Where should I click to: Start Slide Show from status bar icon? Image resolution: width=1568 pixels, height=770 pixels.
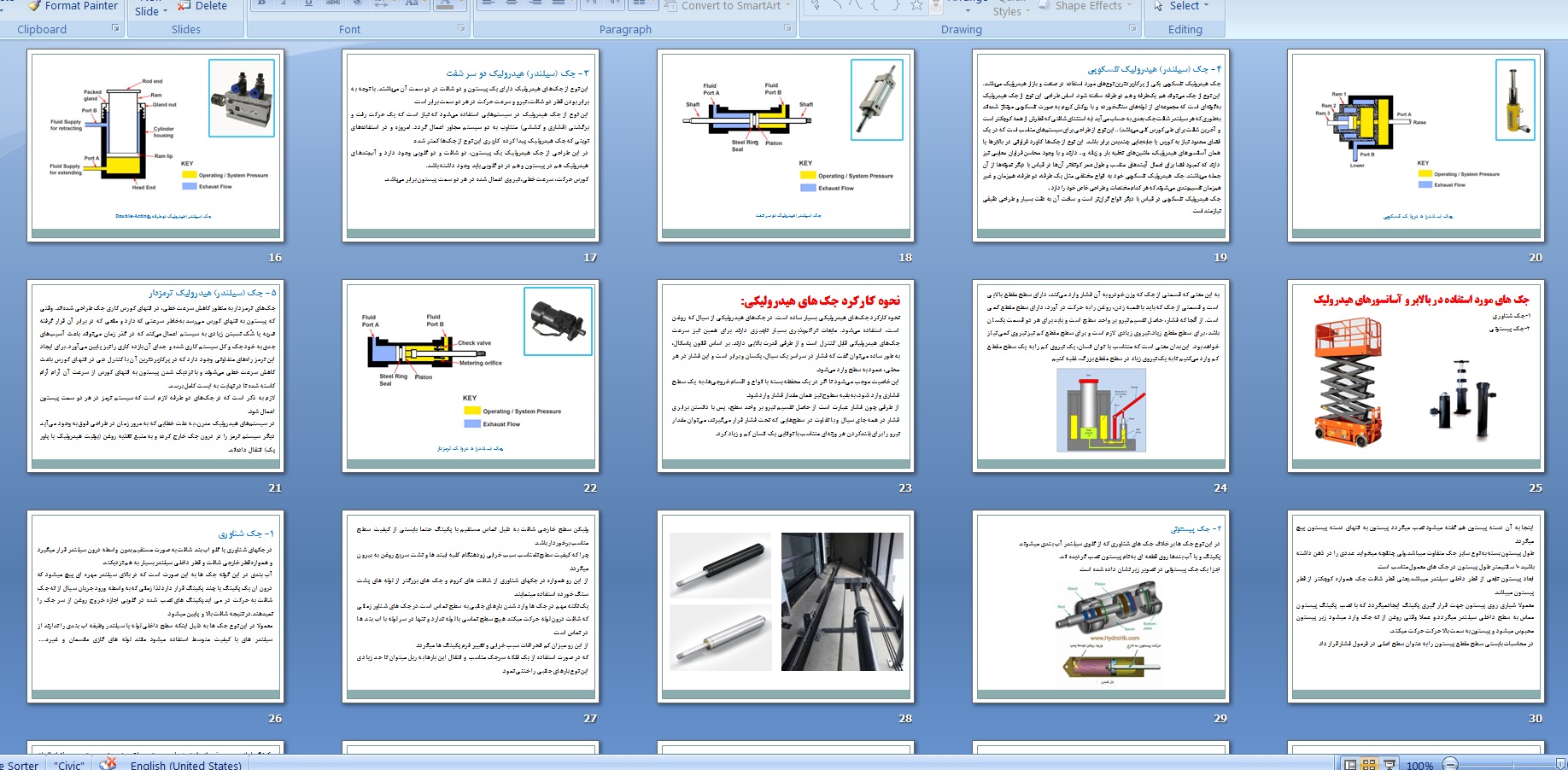[x=1390, y=765]
